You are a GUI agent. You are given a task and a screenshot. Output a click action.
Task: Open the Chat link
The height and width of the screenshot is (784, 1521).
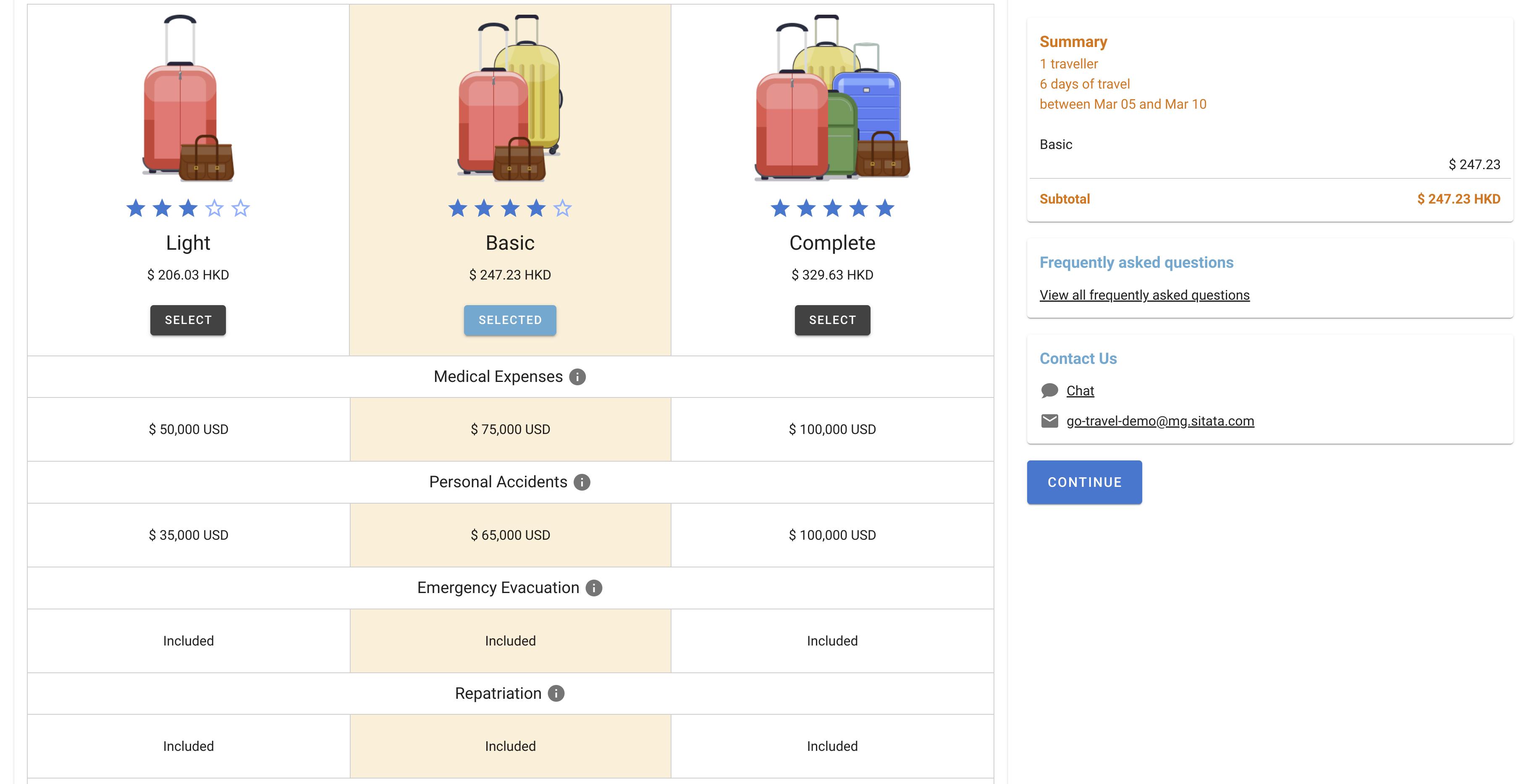[x=1080, y=390]
